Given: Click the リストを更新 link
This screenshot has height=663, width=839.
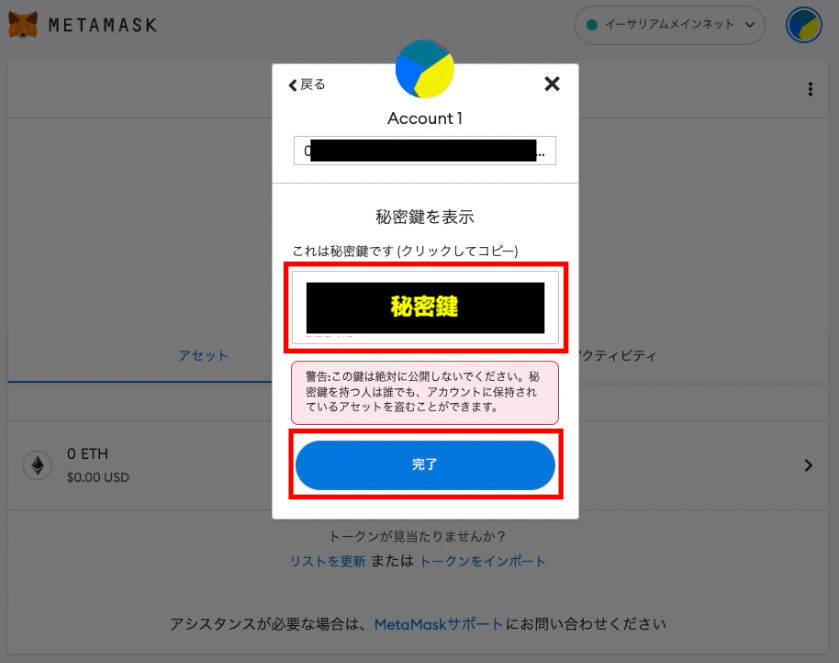Looking at the screenshot, I should [x=327, y=561].
